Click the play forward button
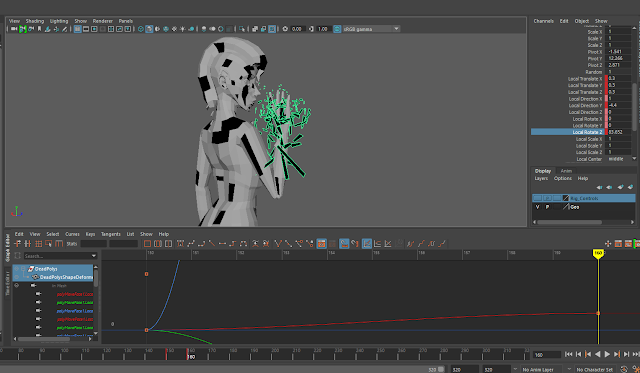The height and width of the screenshot is (373, 640). [607, 354]
